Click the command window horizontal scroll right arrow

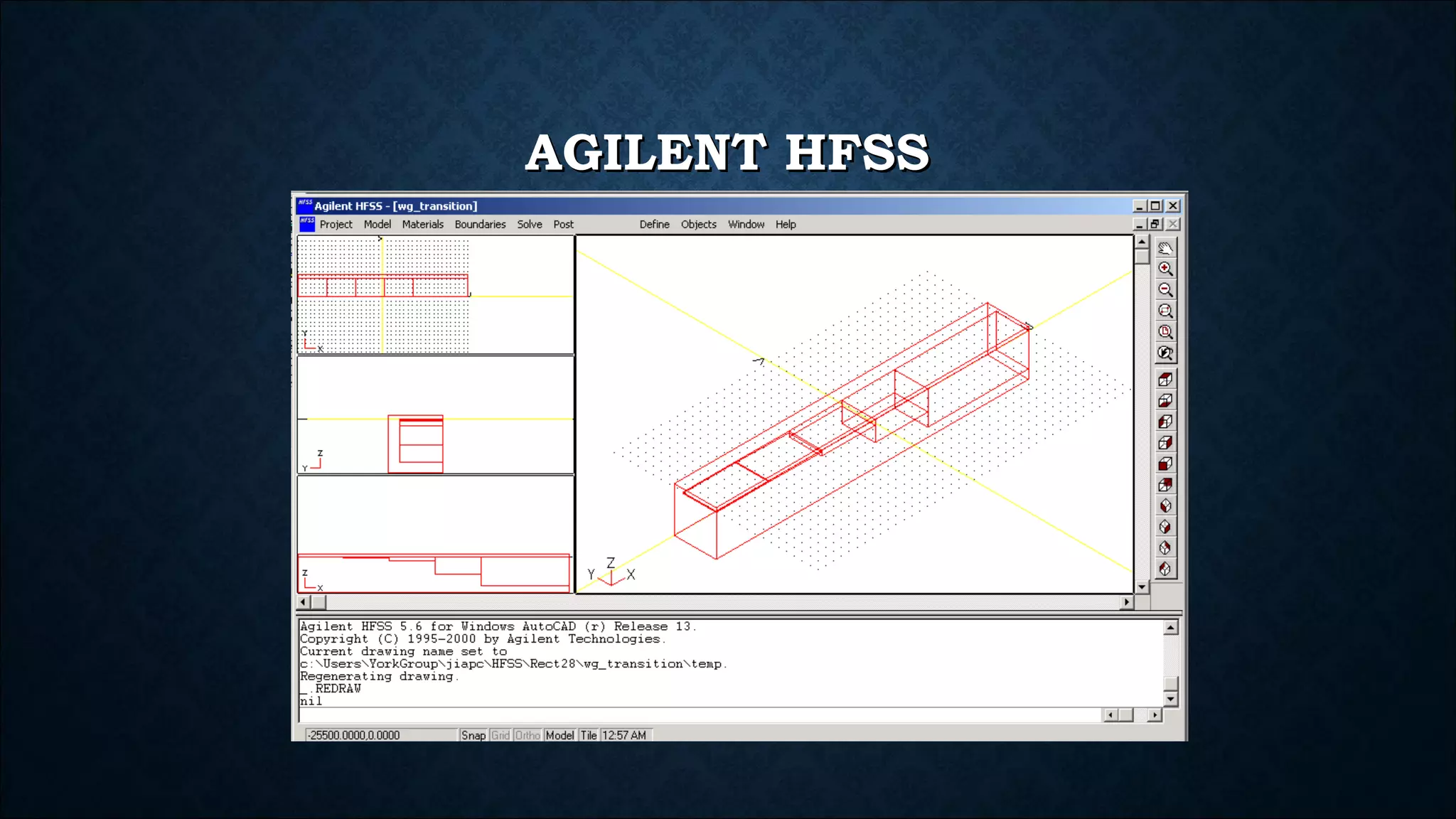tap(1155, 715)
